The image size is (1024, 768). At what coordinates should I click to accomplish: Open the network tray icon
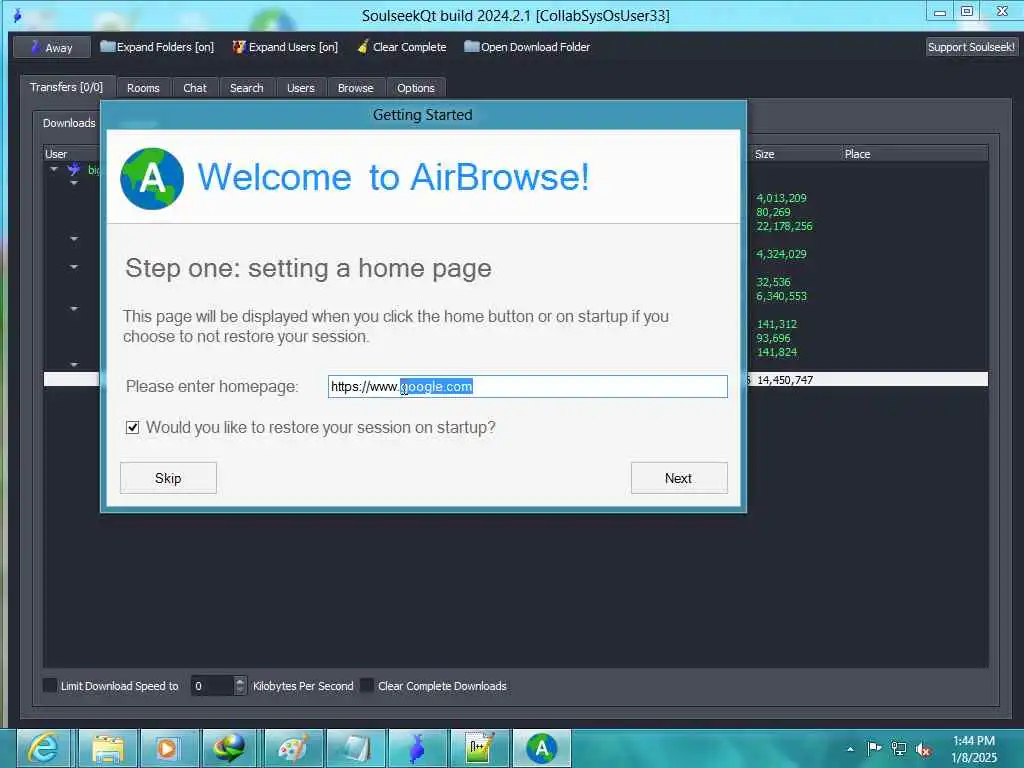(899, 748)
